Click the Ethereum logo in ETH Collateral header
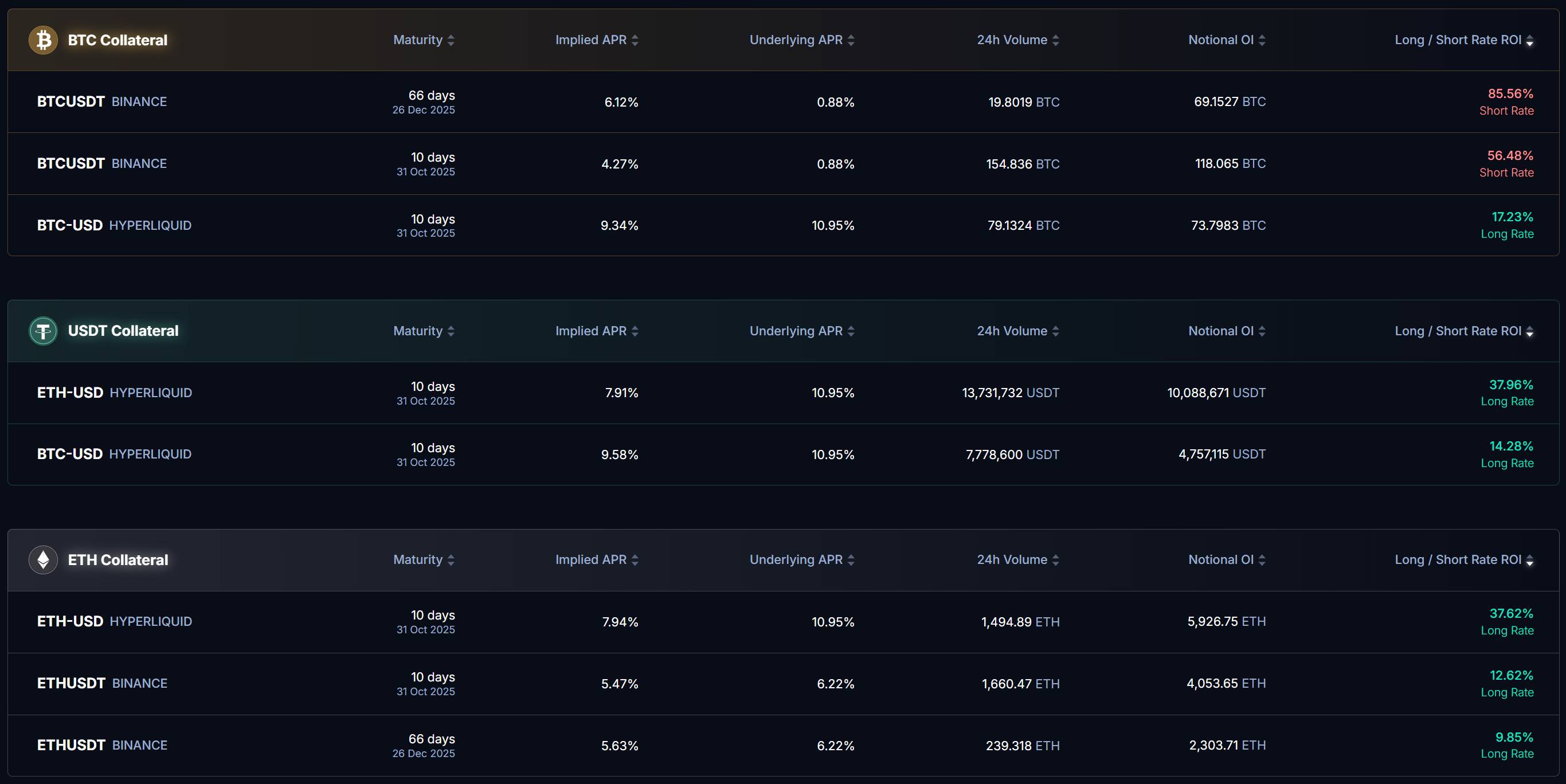 pyautogui.click(x=42, y=560)
